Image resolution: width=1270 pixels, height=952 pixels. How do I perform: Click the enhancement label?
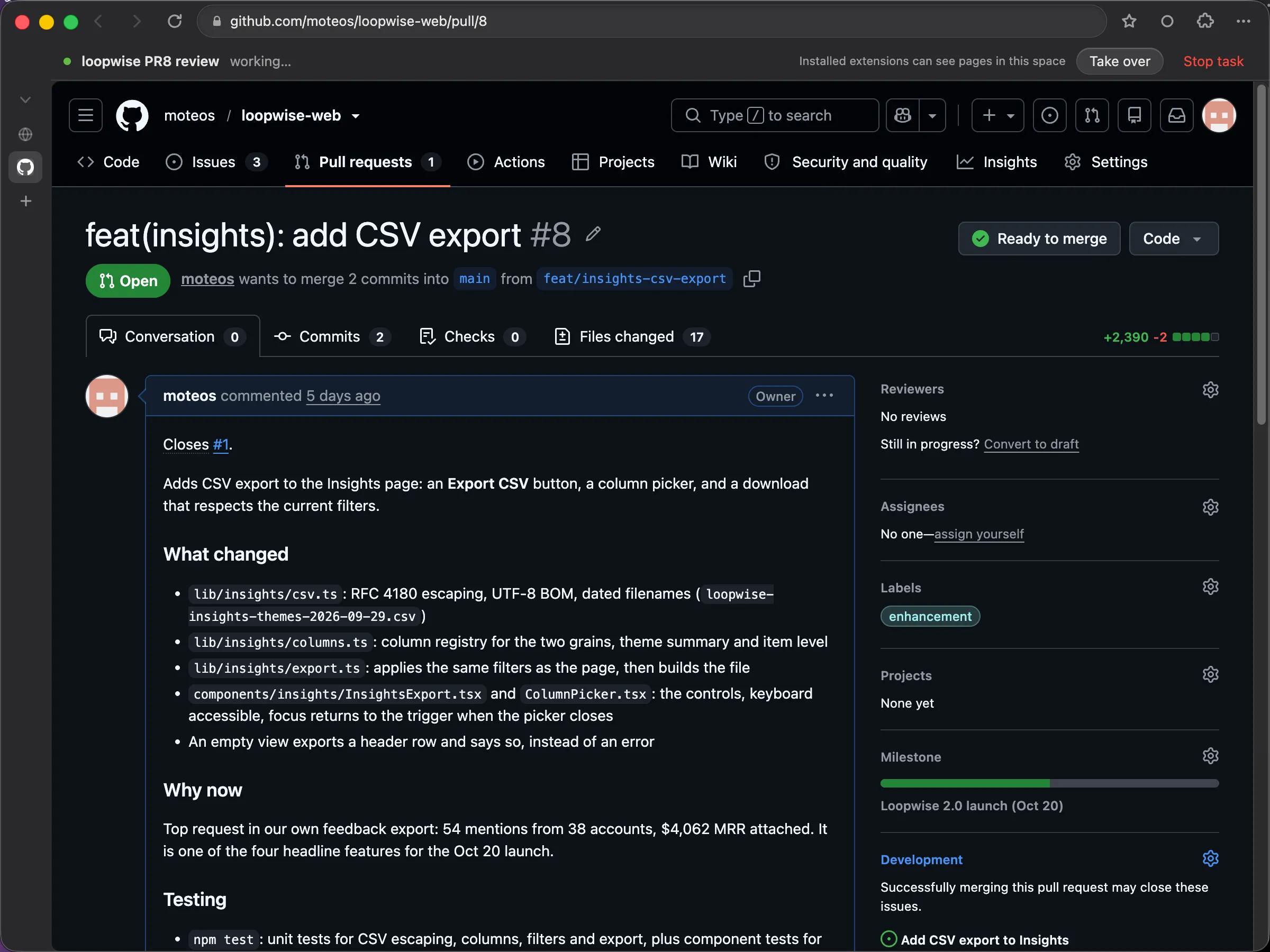click(930, 616)
